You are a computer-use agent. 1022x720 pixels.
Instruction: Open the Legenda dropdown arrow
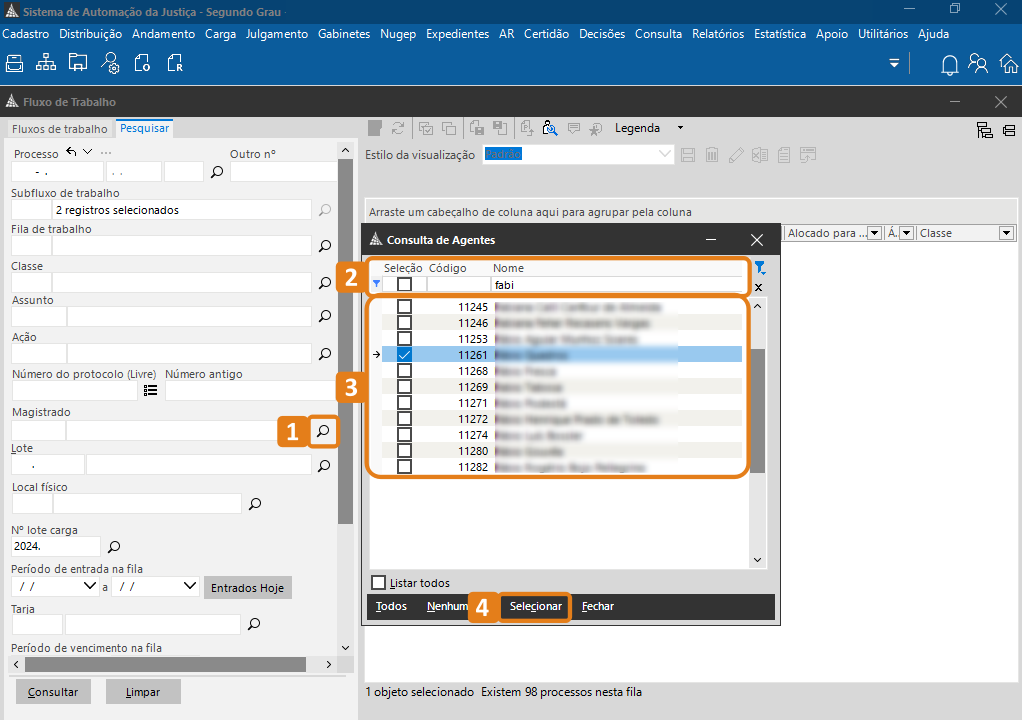coord(680,128)
